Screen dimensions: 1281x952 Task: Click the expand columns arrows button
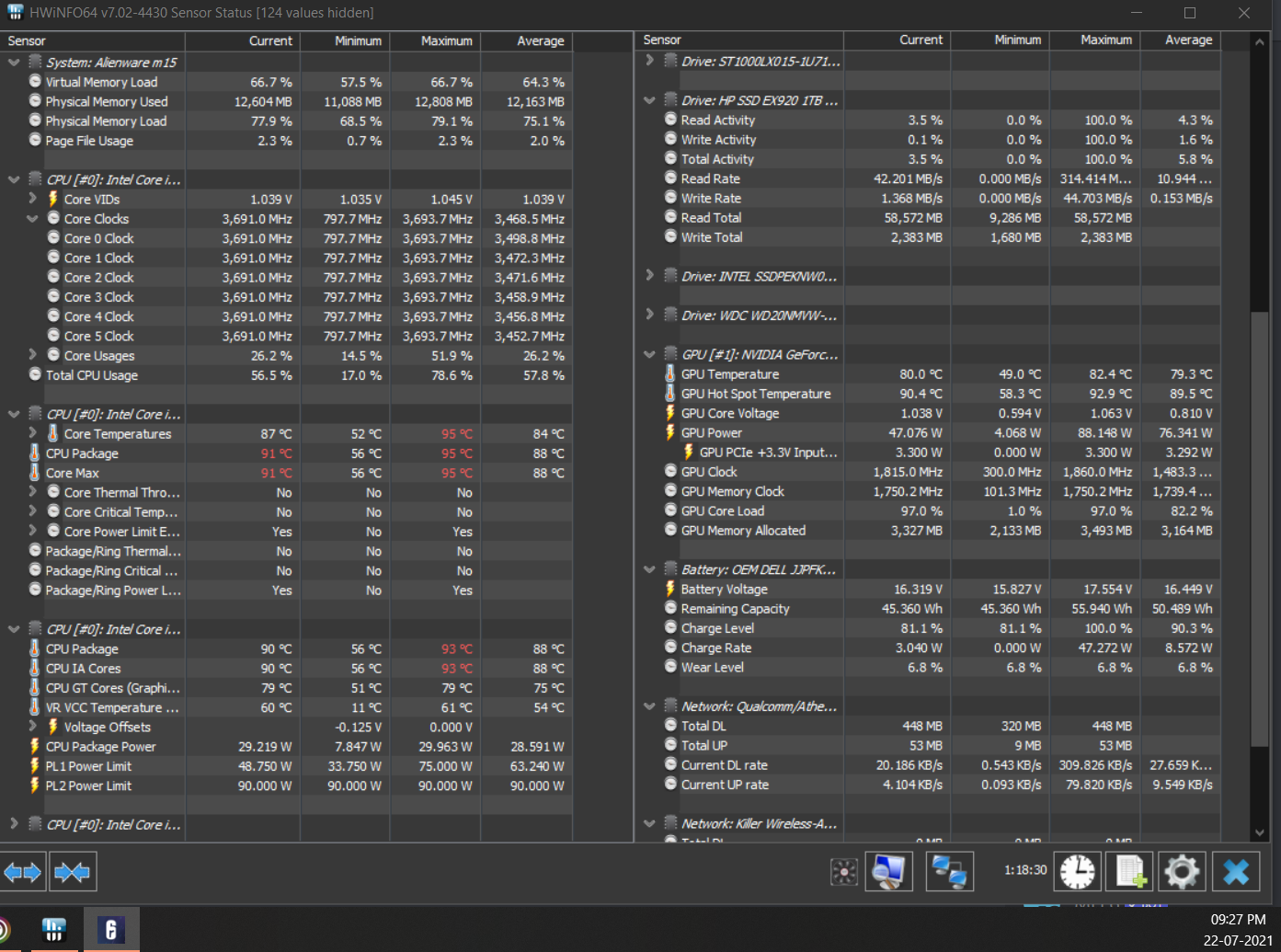23,871
